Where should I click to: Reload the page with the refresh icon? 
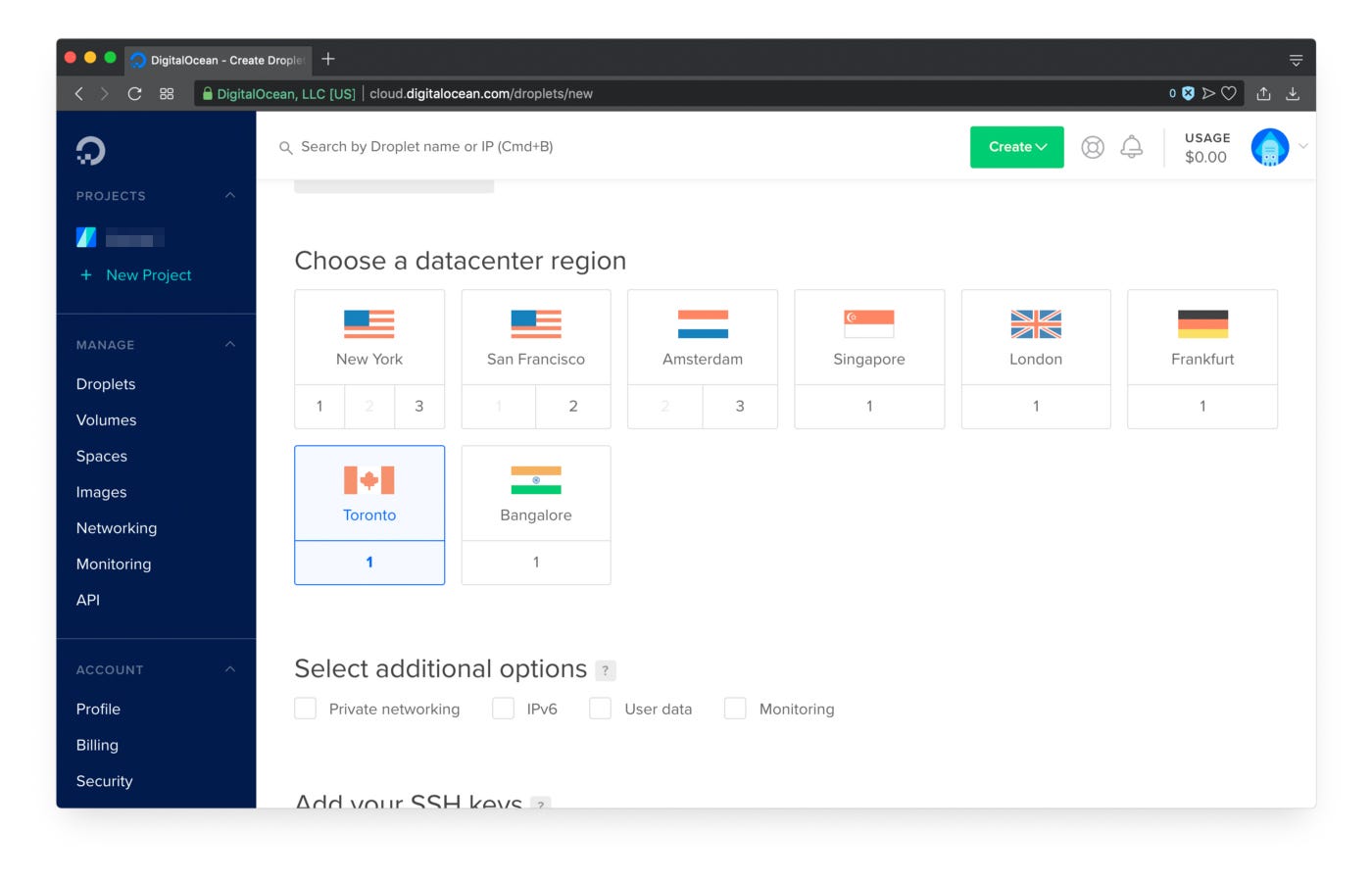[135, 93]
